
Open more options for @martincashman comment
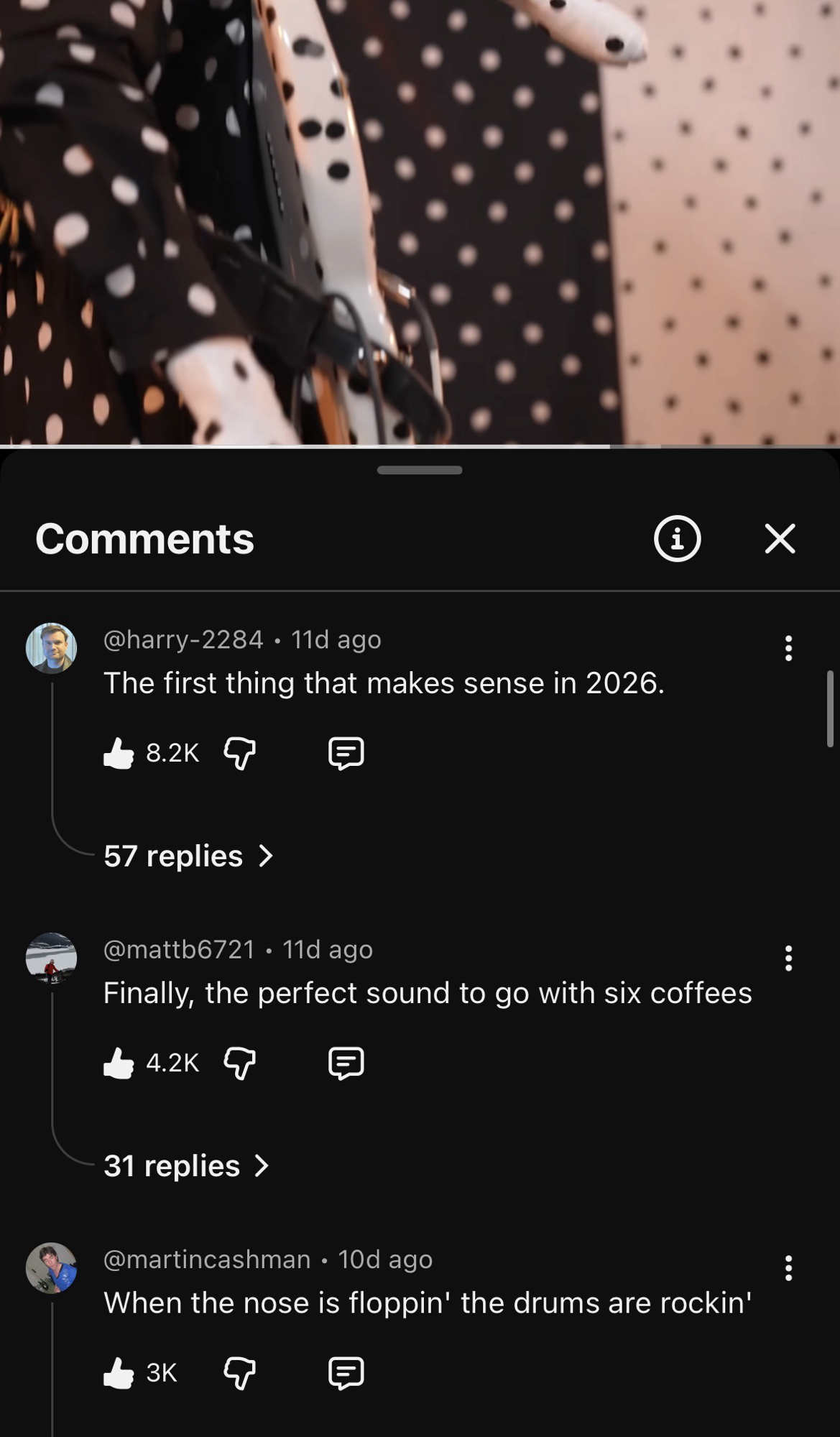[x=788, y=1268]
